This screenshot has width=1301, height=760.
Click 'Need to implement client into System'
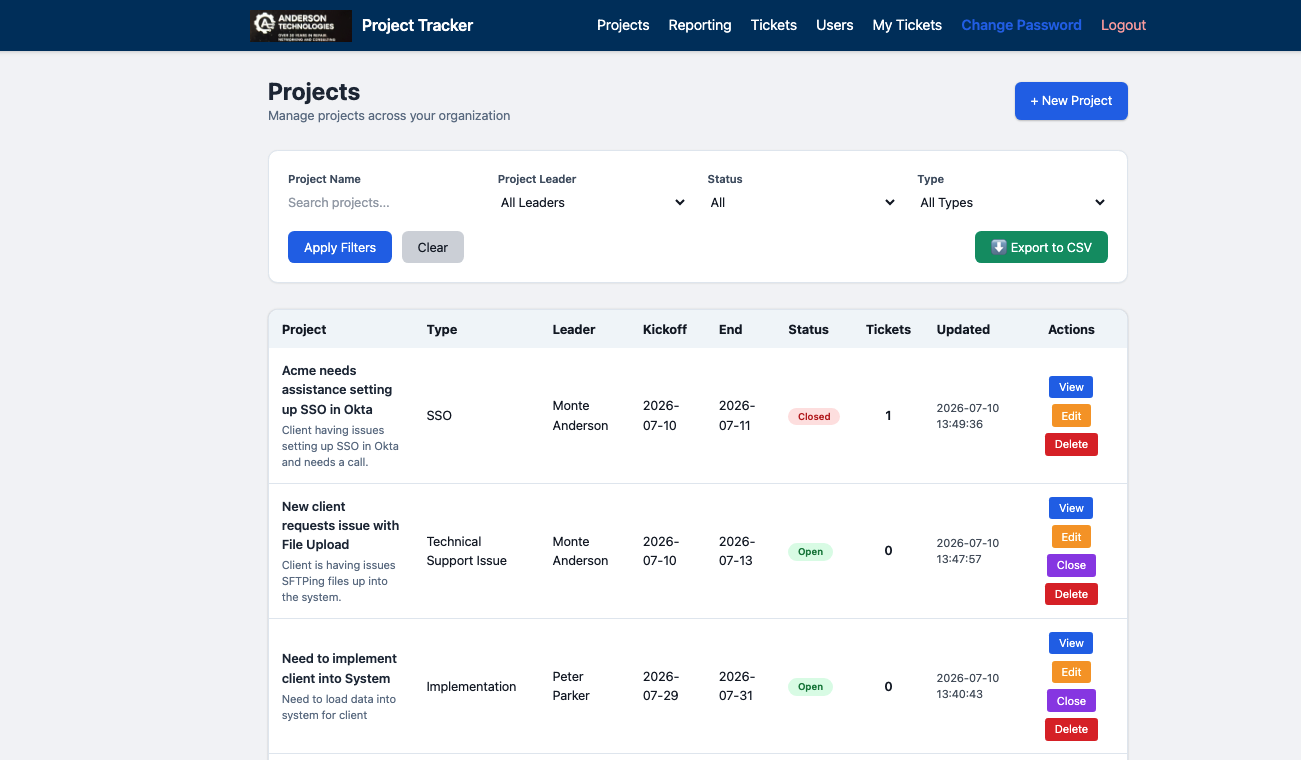[x=339, y=668]
